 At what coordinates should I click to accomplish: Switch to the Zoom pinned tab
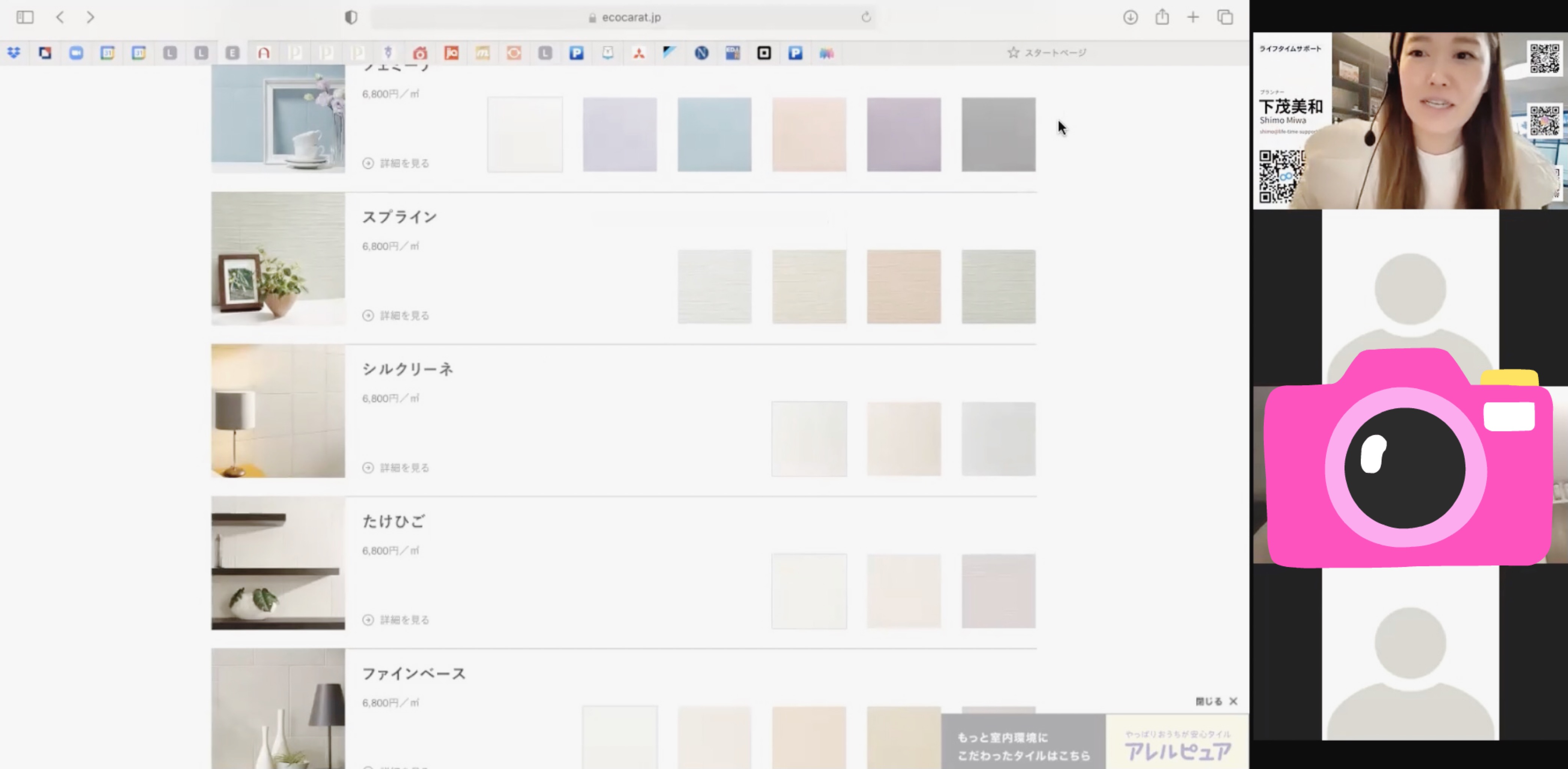(76, 53)
